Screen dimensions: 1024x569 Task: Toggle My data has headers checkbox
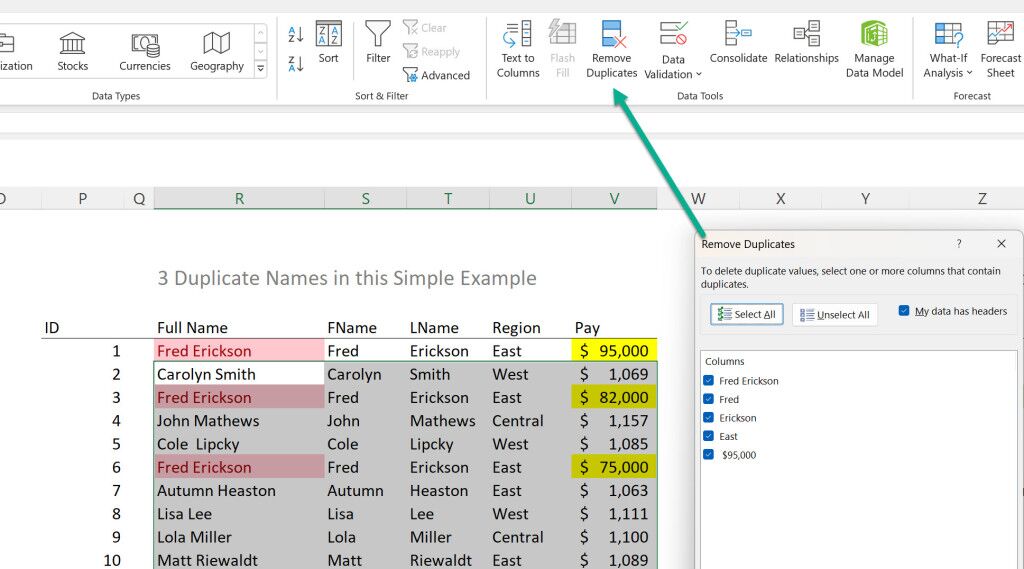coord(904,311)
